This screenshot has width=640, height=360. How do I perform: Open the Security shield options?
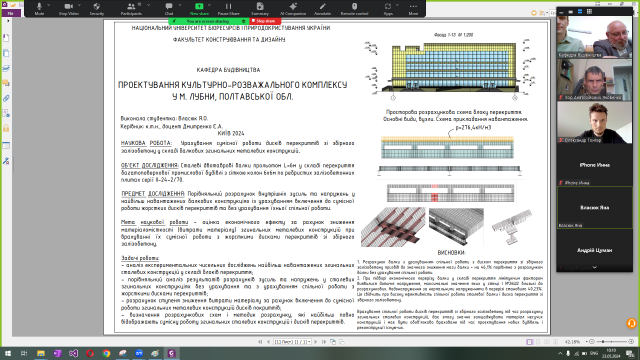(x=97, y=8)
